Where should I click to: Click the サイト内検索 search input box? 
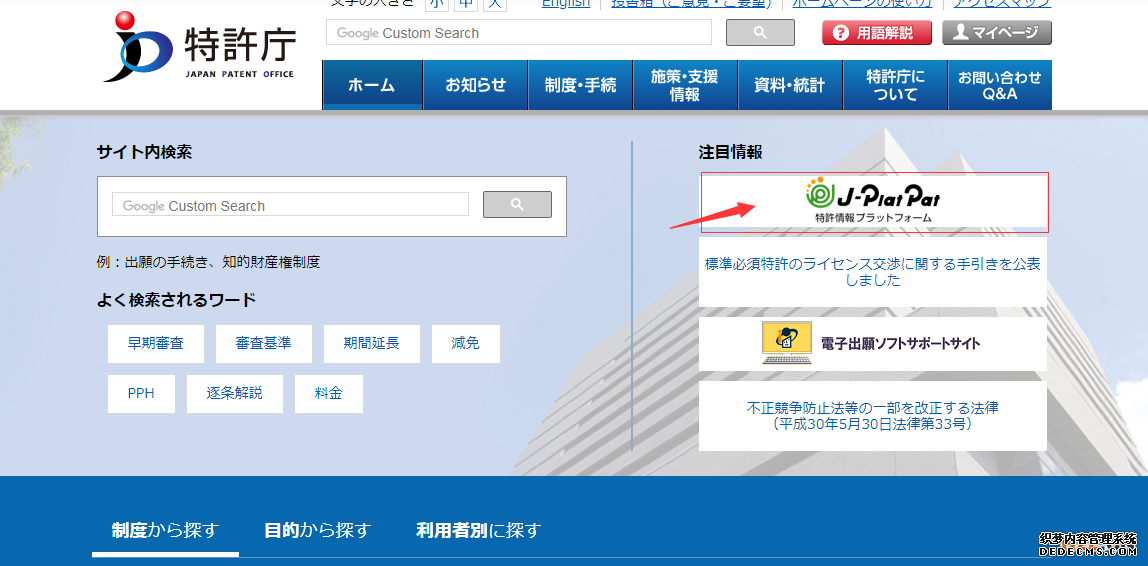[x=290, y=205]
